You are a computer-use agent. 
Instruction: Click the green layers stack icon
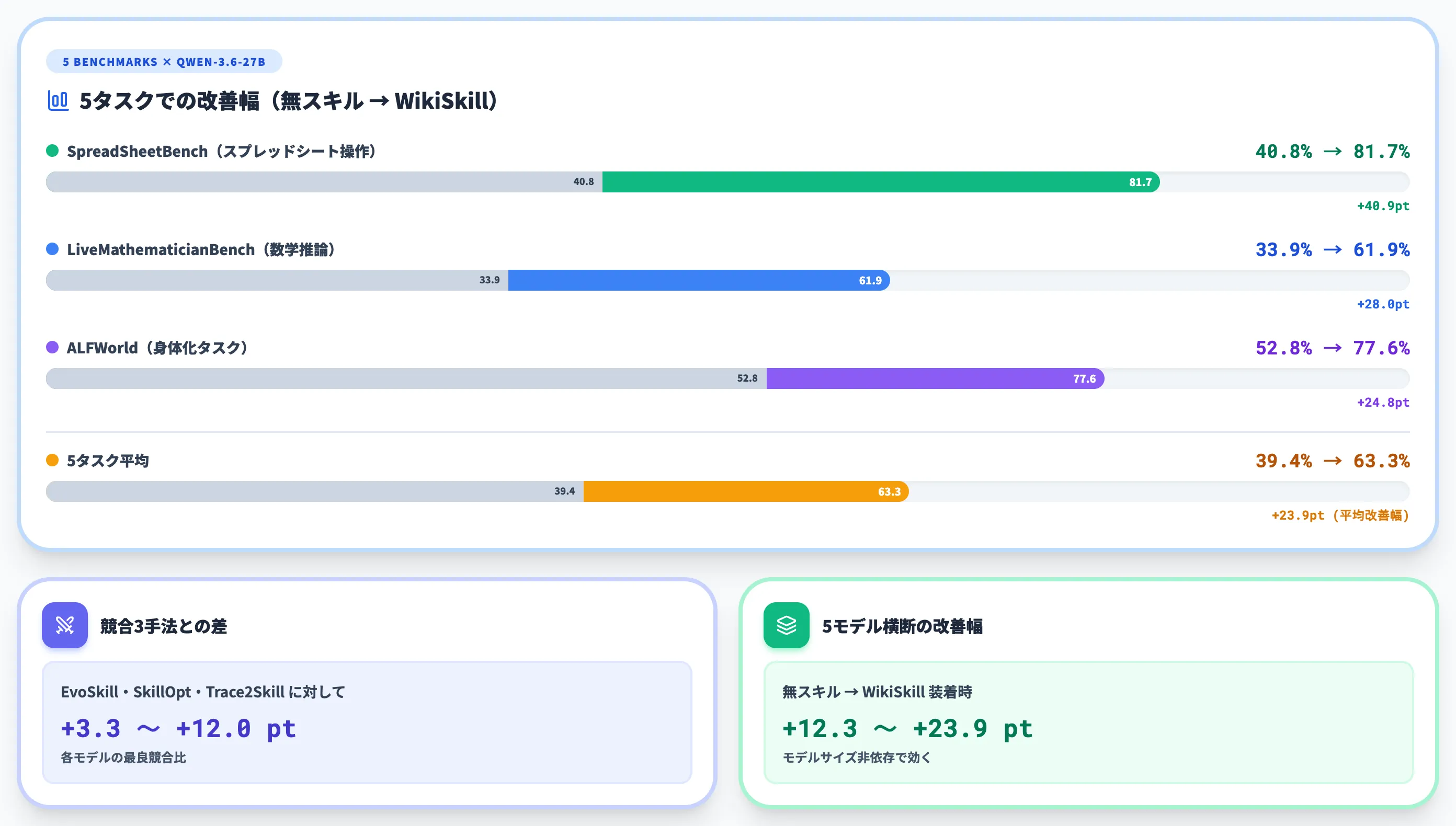coord(787,625)
